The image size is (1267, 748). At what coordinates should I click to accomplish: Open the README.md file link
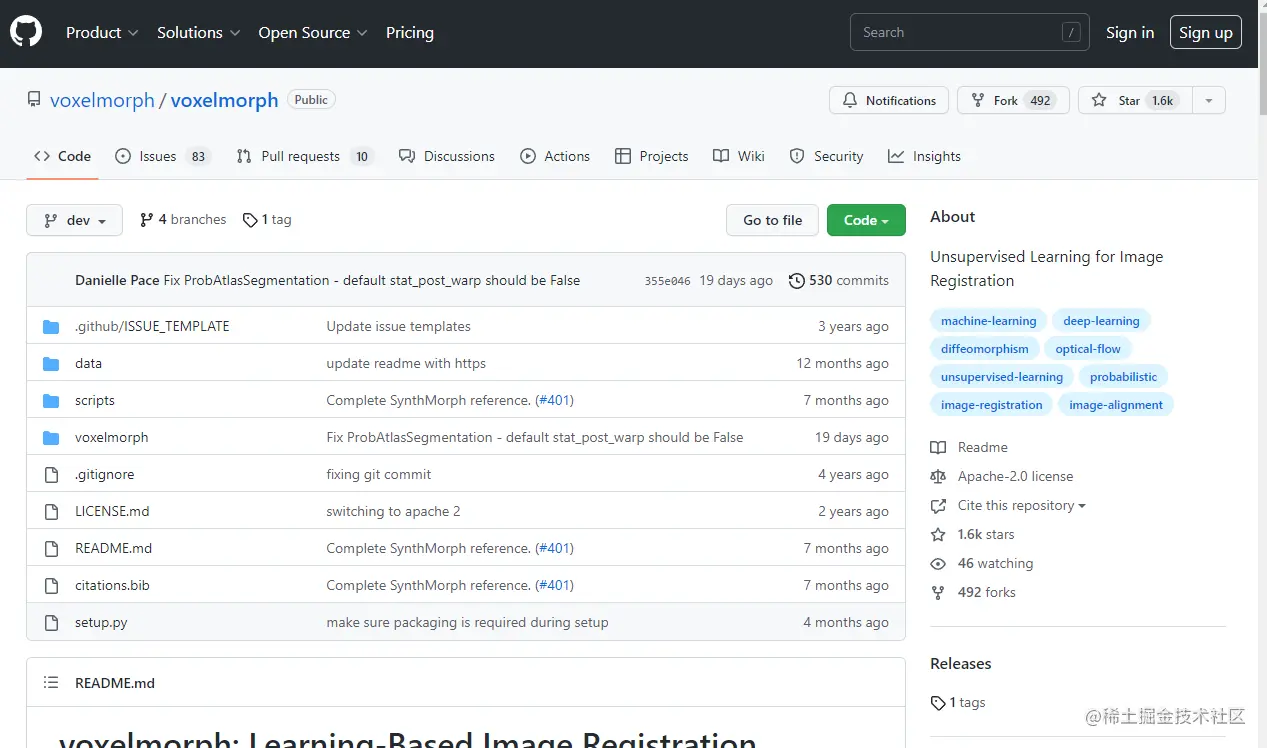point(113,548)
